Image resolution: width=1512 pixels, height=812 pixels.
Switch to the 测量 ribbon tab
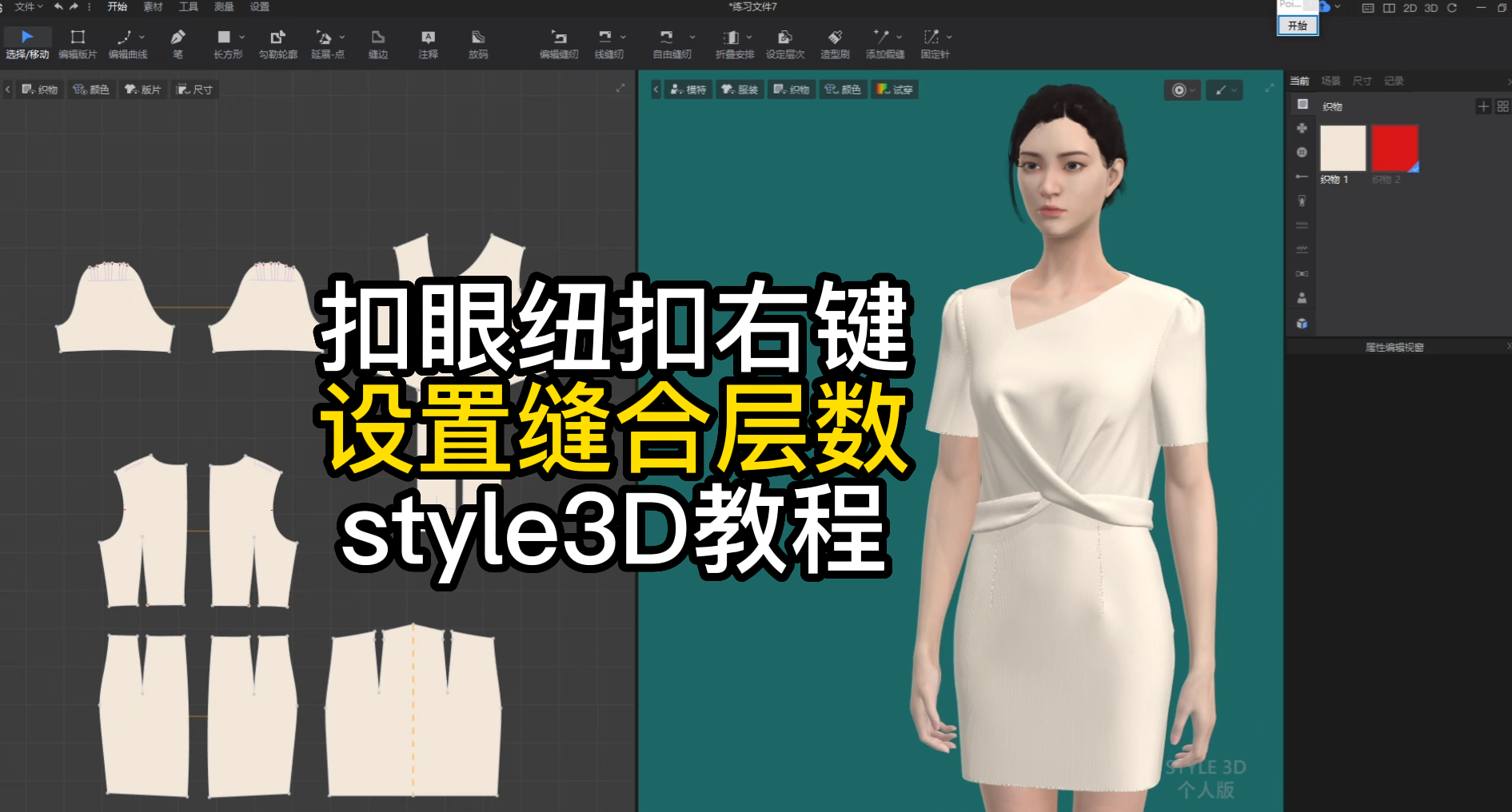[224, 6]
